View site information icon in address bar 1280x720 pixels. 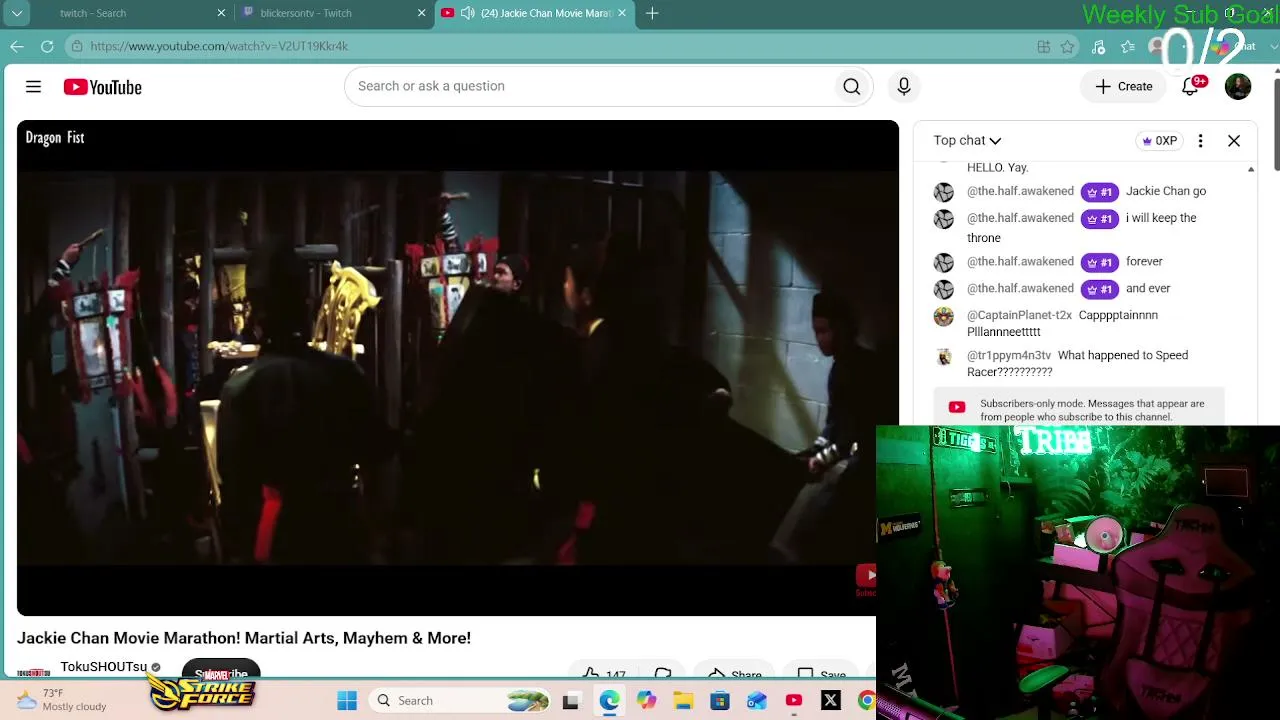(x=77, y=46)
